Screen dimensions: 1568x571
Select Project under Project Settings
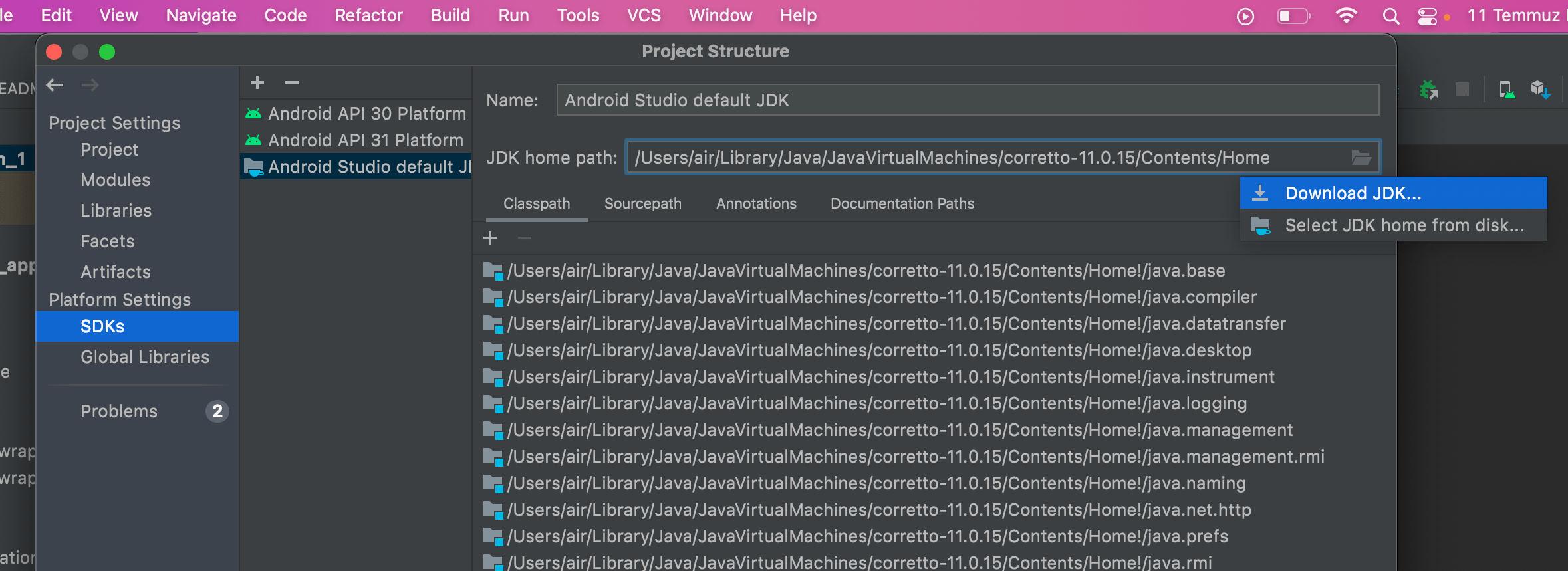coord(110,150)
